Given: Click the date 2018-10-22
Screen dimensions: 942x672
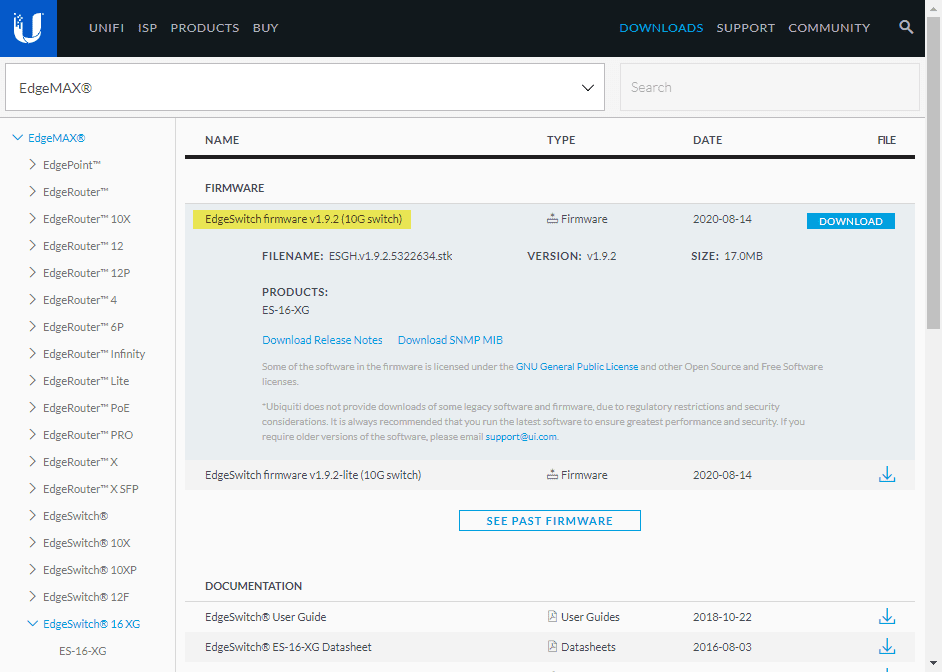Looking at the screenshot, I should (722, 617).
